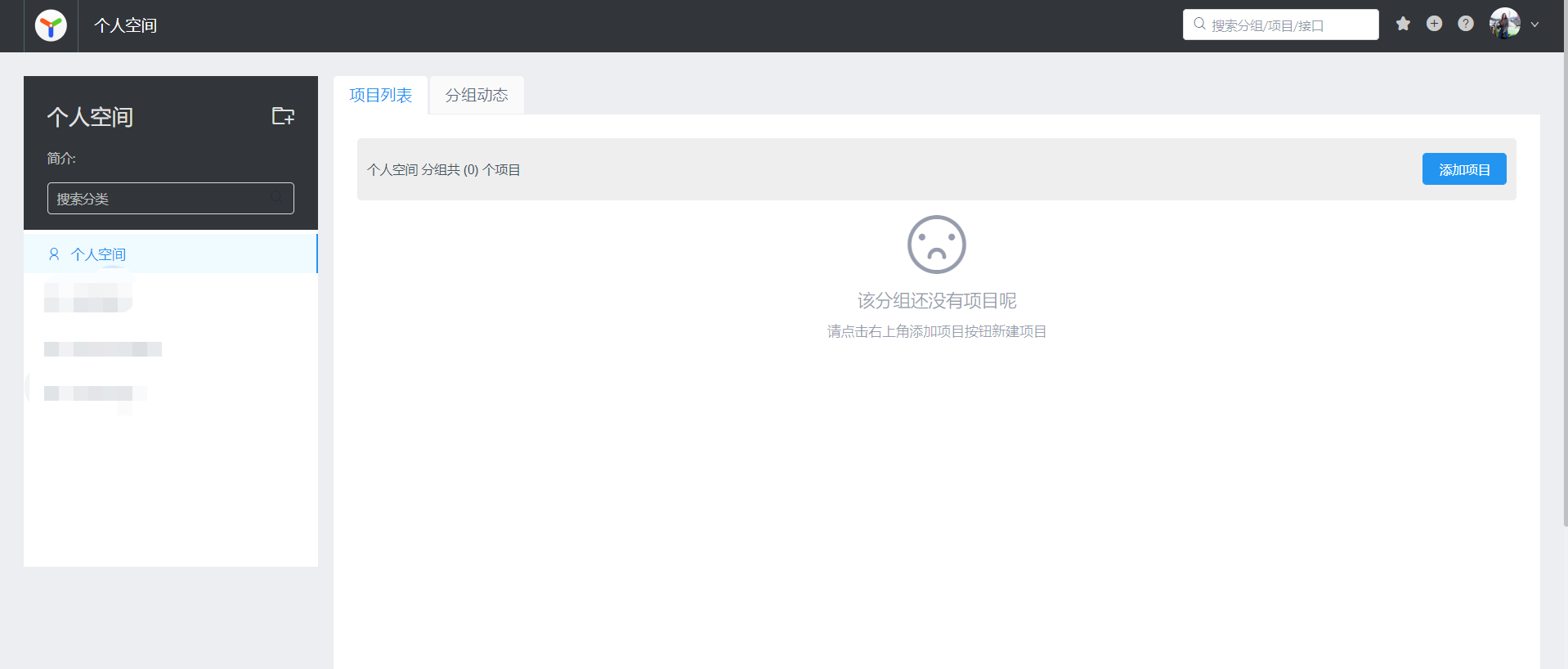
Task: Open the help question mark icon
Action: [1466, 24]
